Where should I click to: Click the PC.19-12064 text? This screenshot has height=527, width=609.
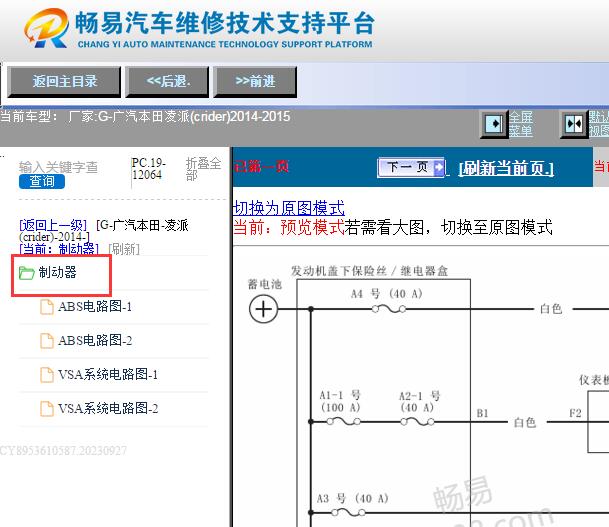click(149, 169)
